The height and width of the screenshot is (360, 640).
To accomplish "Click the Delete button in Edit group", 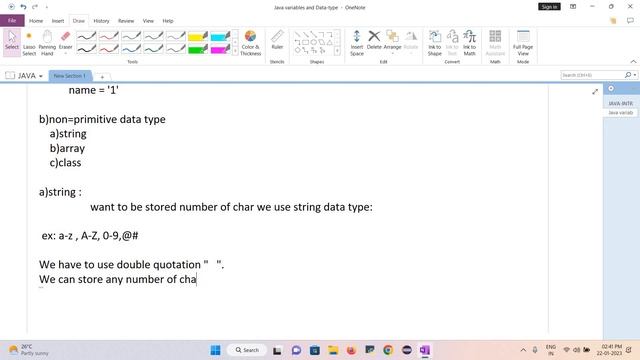I will pos(374,40).
